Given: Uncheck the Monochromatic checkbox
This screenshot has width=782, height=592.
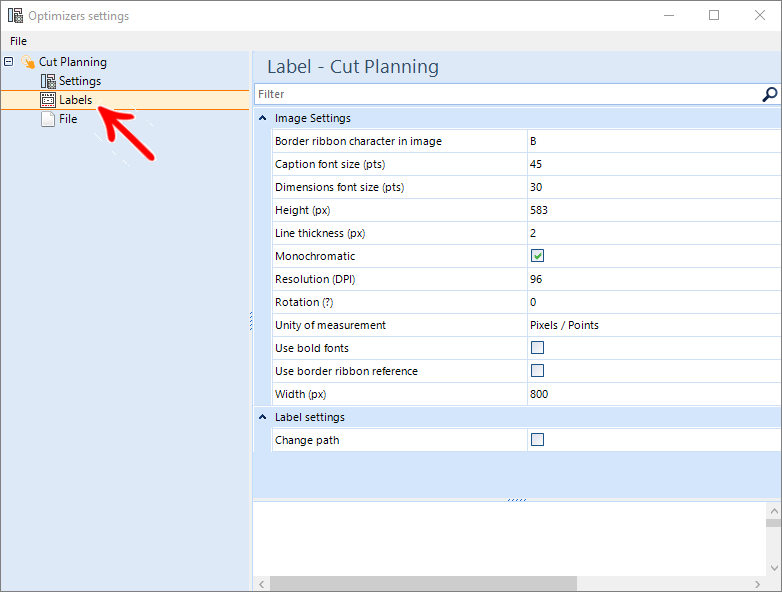Looking at the screenshot, I should click(x=537, y=256).
